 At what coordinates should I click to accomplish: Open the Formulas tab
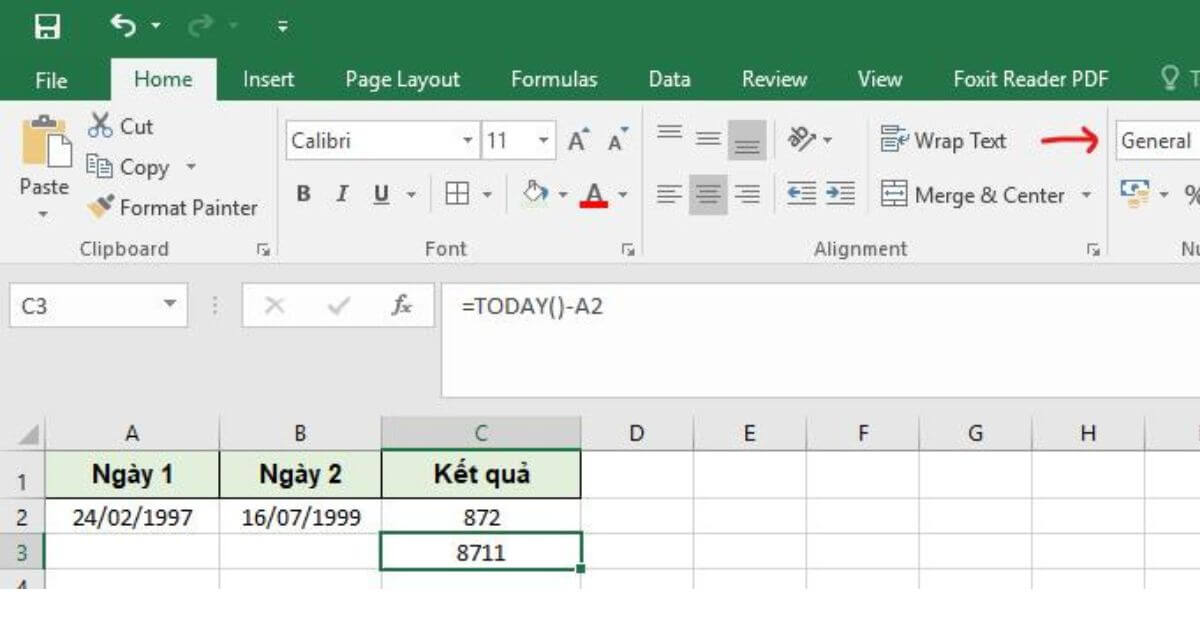[554, 80]
